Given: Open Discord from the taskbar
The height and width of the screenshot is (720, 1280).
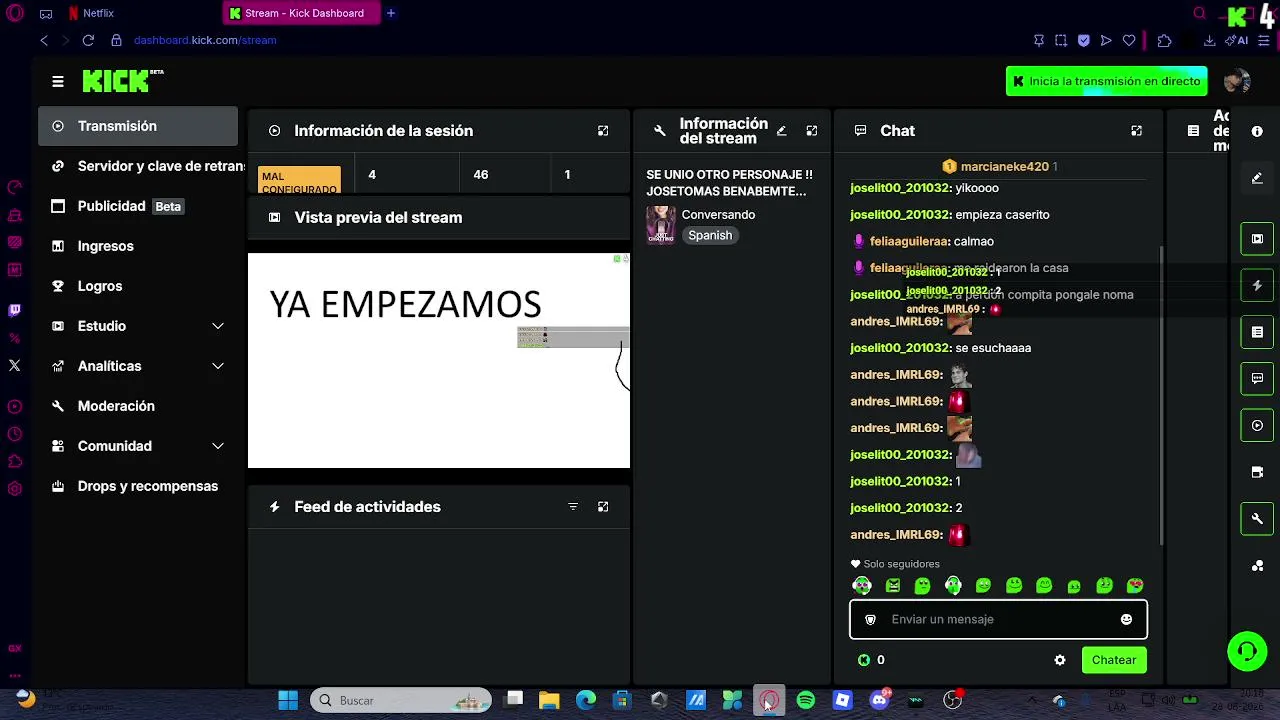Looking at the screenshot, I should [880, 700].
